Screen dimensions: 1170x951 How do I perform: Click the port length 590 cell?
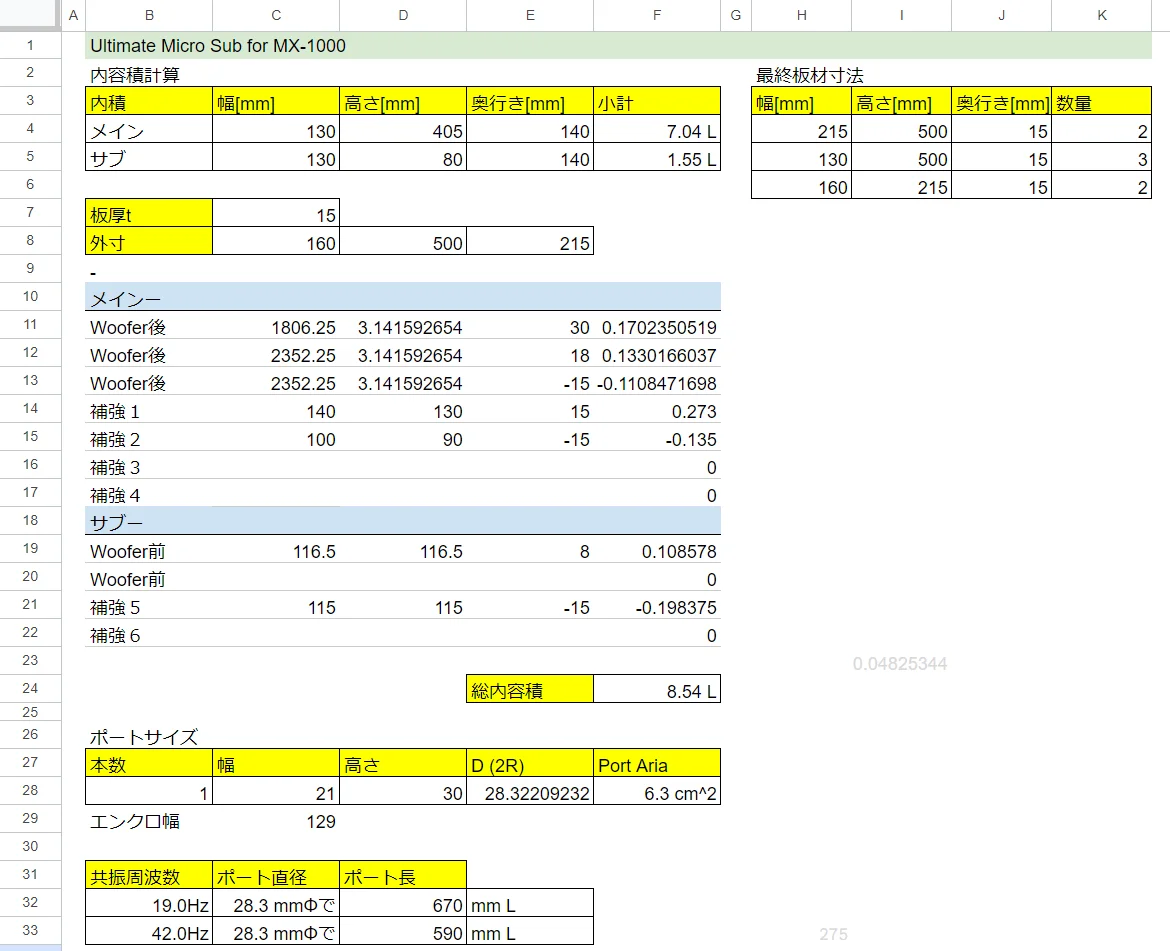[402, 934]
